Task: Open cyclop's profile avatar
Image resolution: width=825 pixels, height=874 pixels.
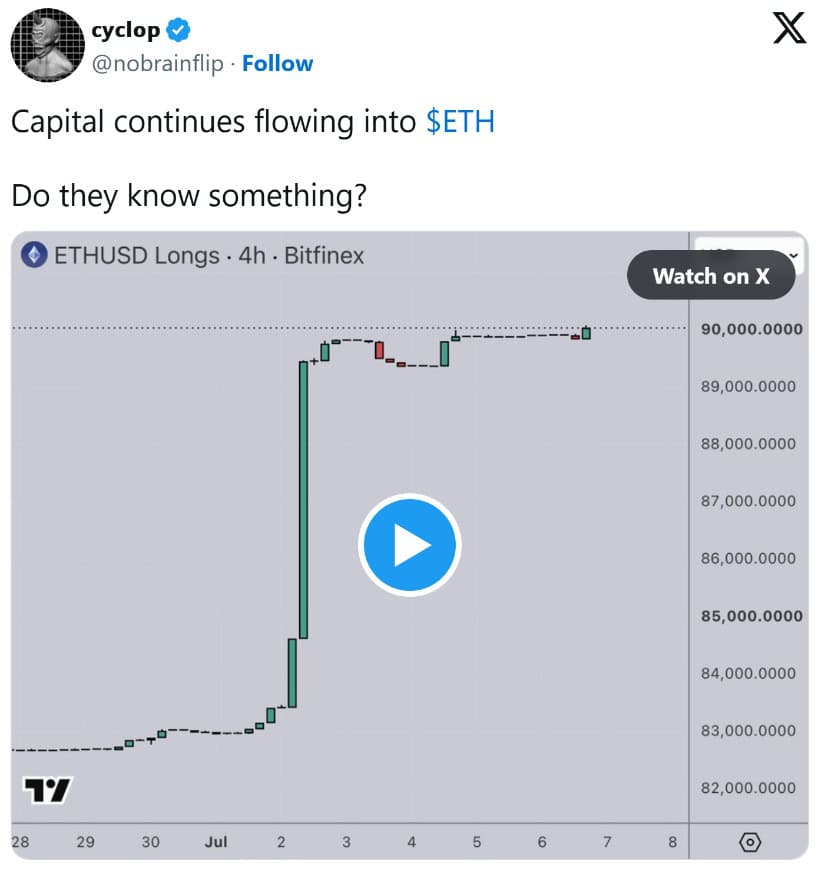Action: 47,45
